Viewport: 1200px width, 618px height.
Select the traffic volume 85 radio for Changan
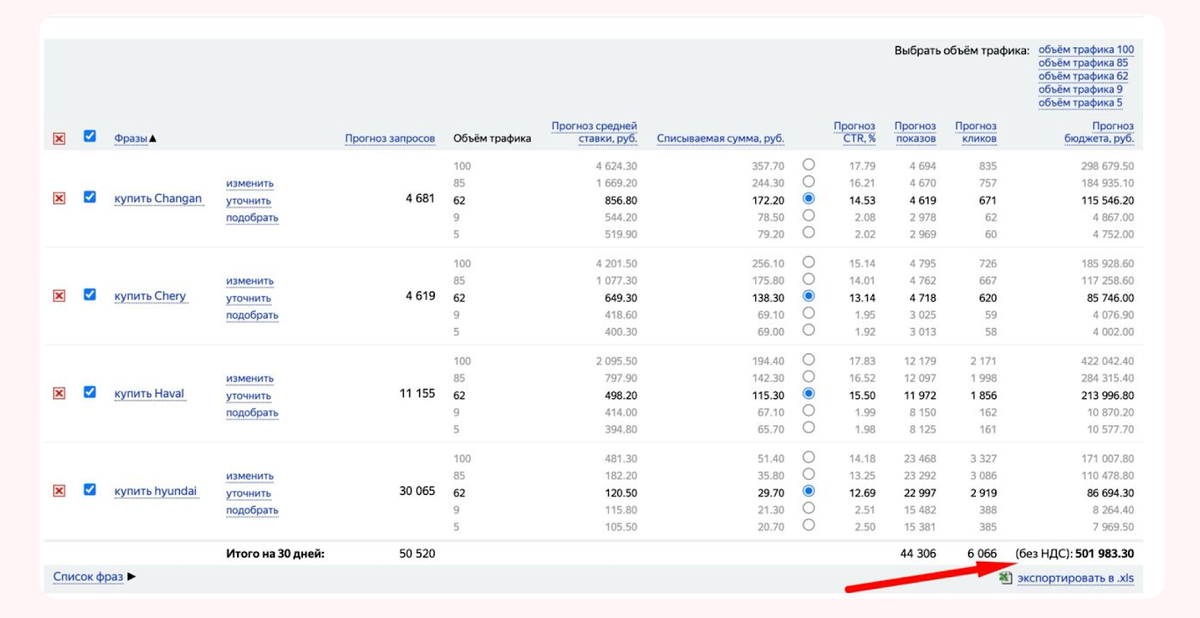(x=808, y=181)
